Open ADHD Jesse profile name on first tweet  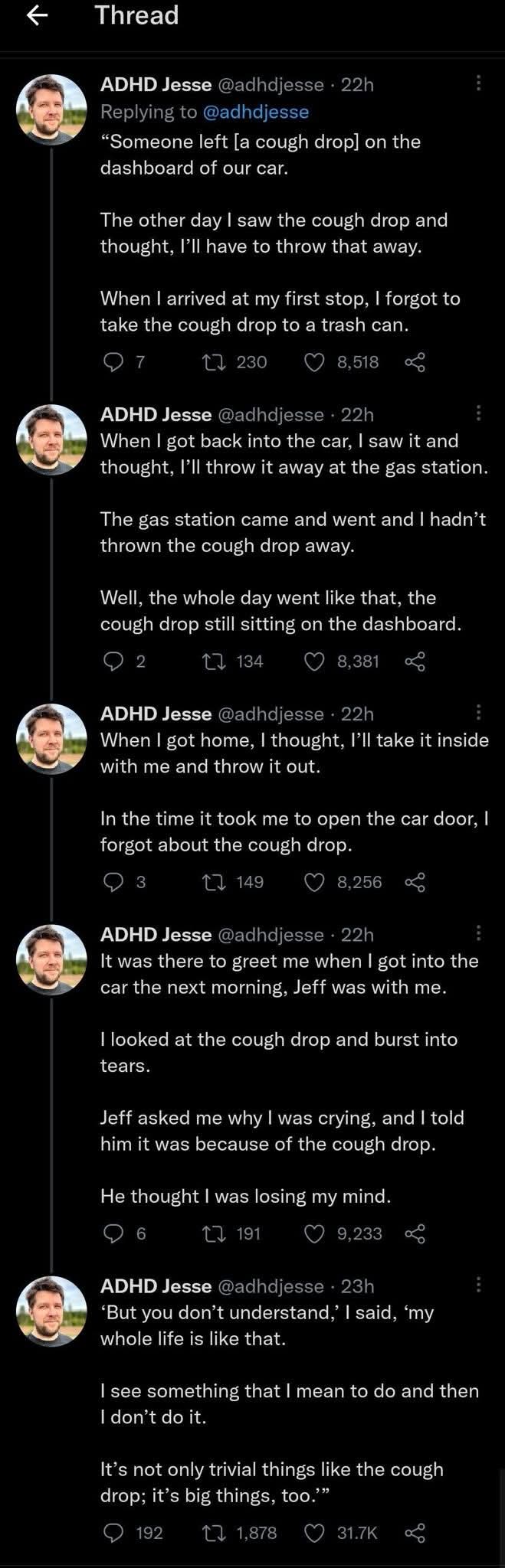156,85
